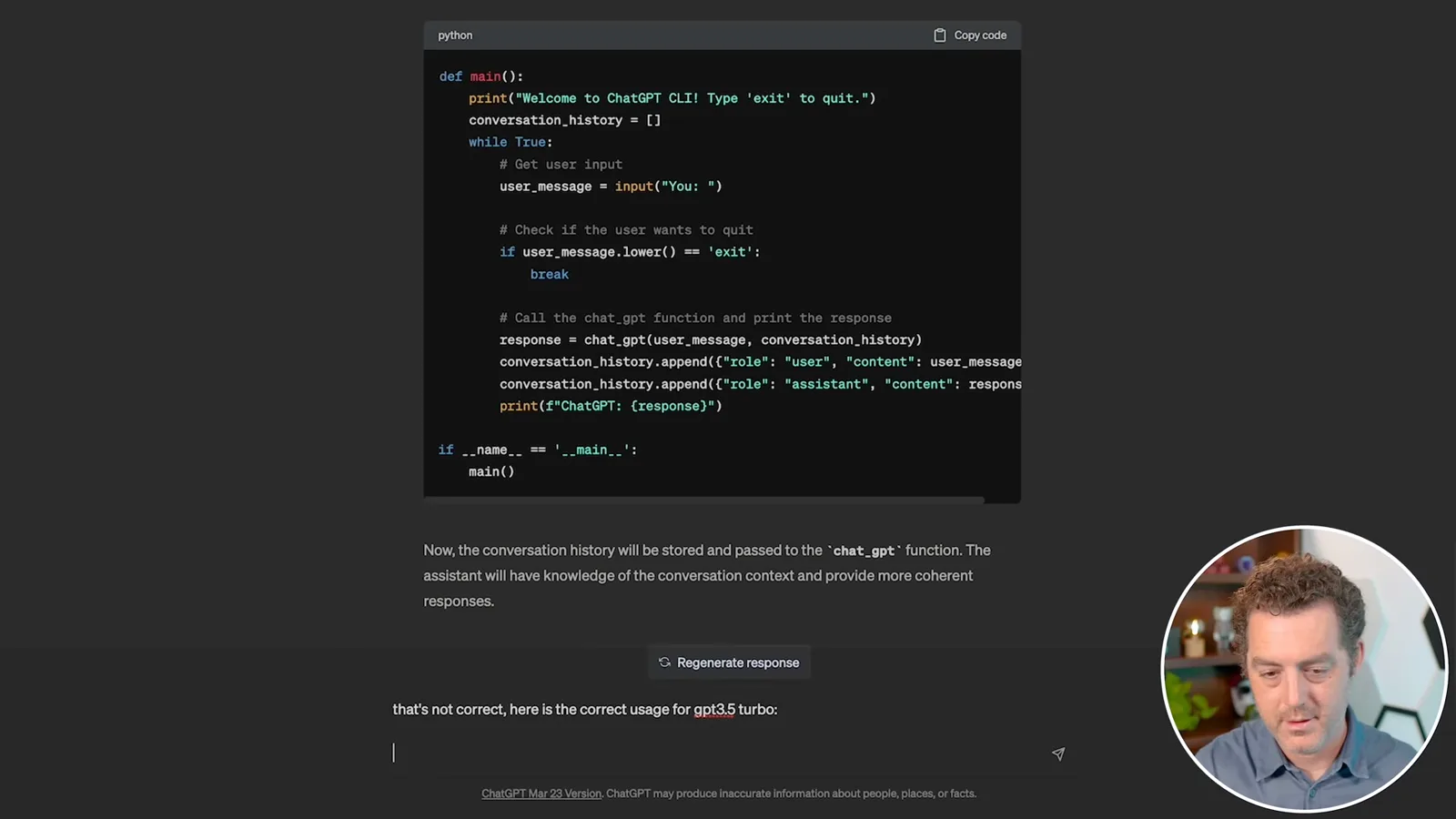
Task: Click the "if __name__ == '__main__':" line
Action: 538,450
